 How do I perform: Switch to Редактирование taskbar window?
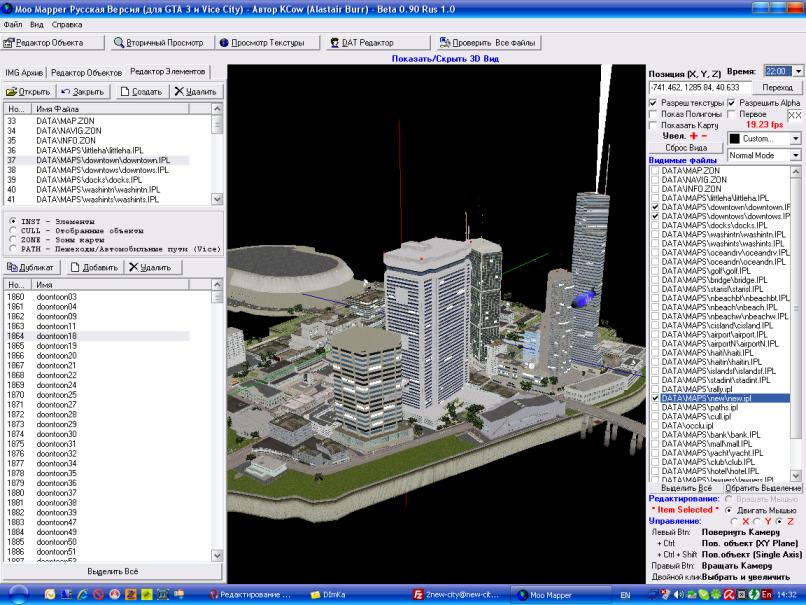(251, 595)
